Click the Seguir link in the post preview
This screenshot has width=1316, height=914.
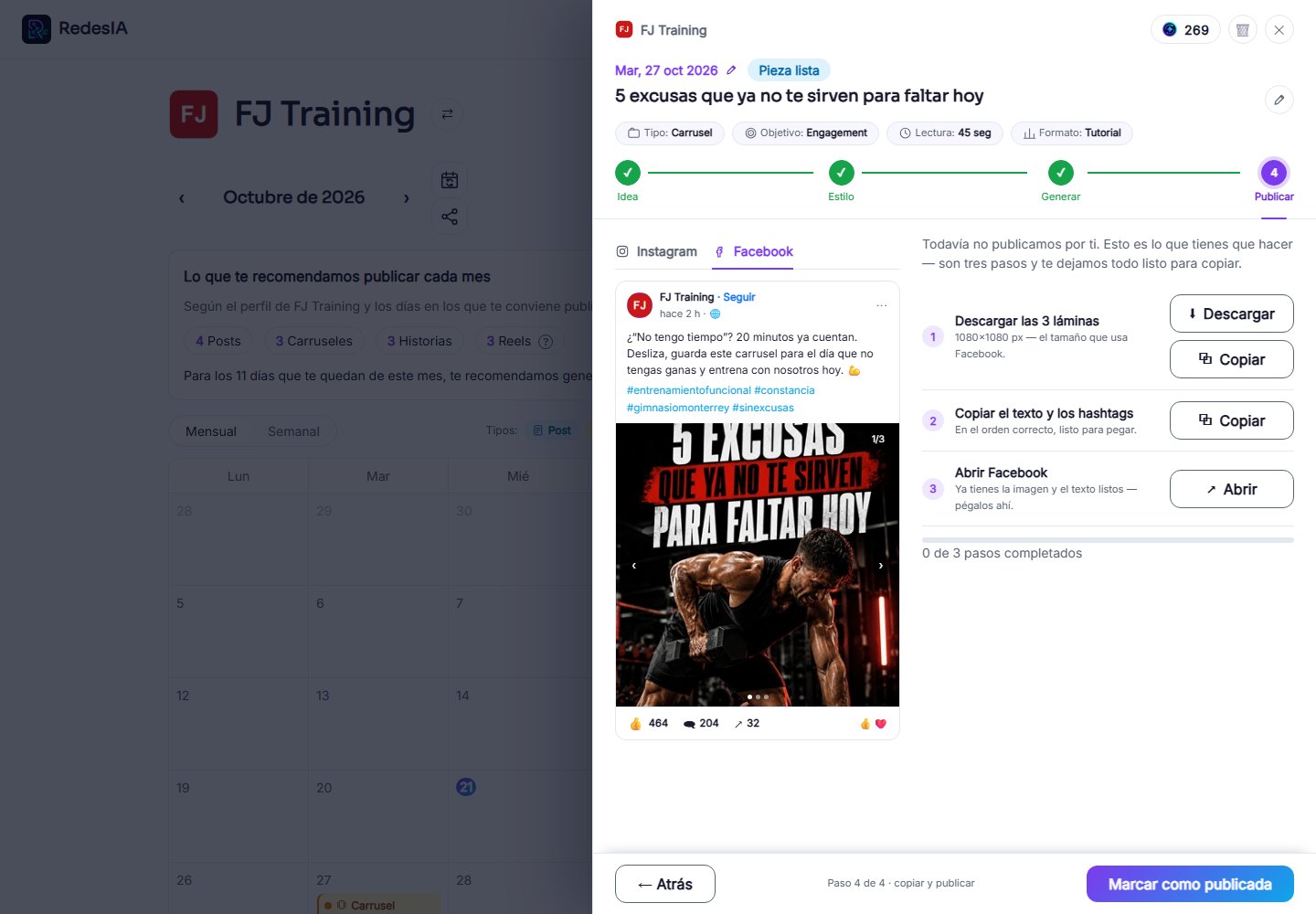tap(739, 297)
